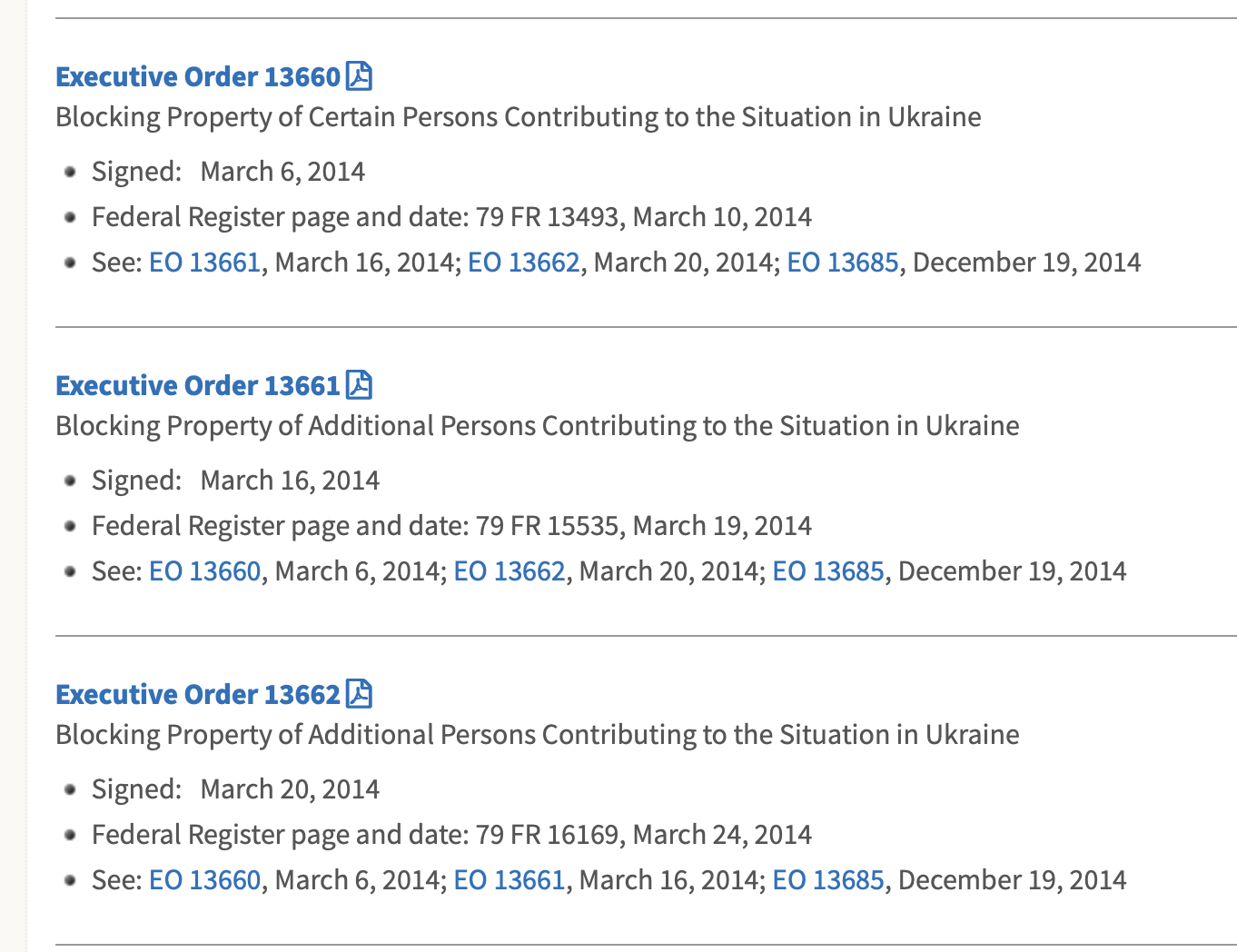
Task: Open the Executive Order 13662 heading link
Action: [x=198, y=694]
